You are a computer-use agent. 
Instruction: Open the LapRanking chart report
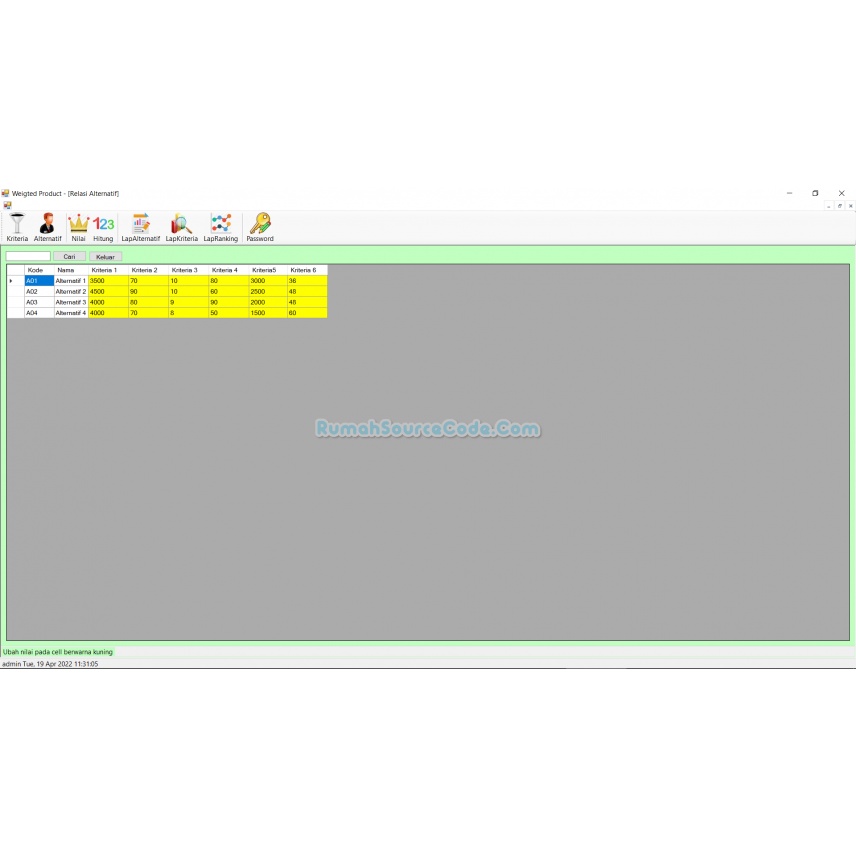[221, 227]
